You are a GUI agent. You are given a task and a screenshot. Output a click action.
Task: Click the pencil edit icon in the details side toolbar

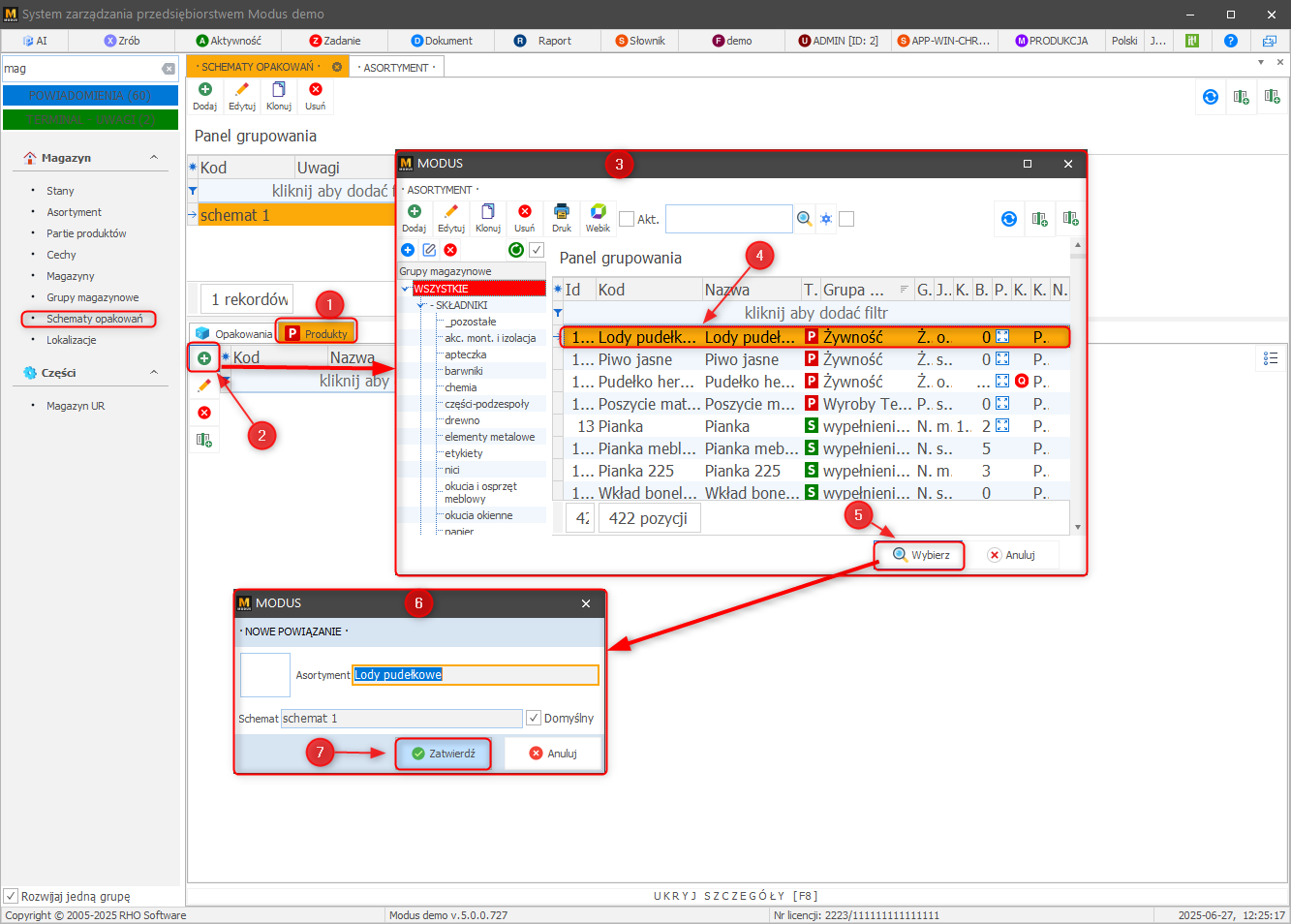click(x=204, y=385)
